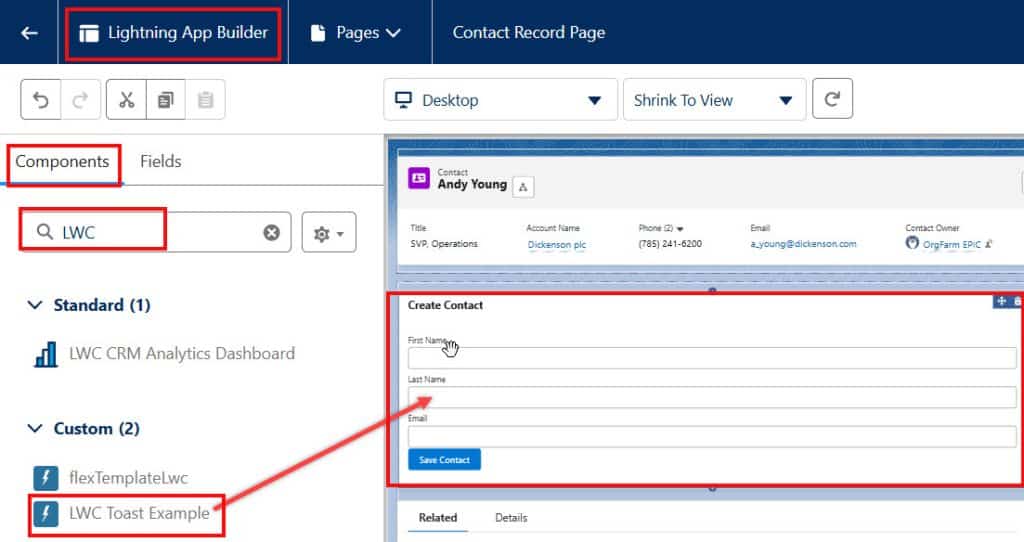
Task: Switch to the Related tab
Action: 438,518
